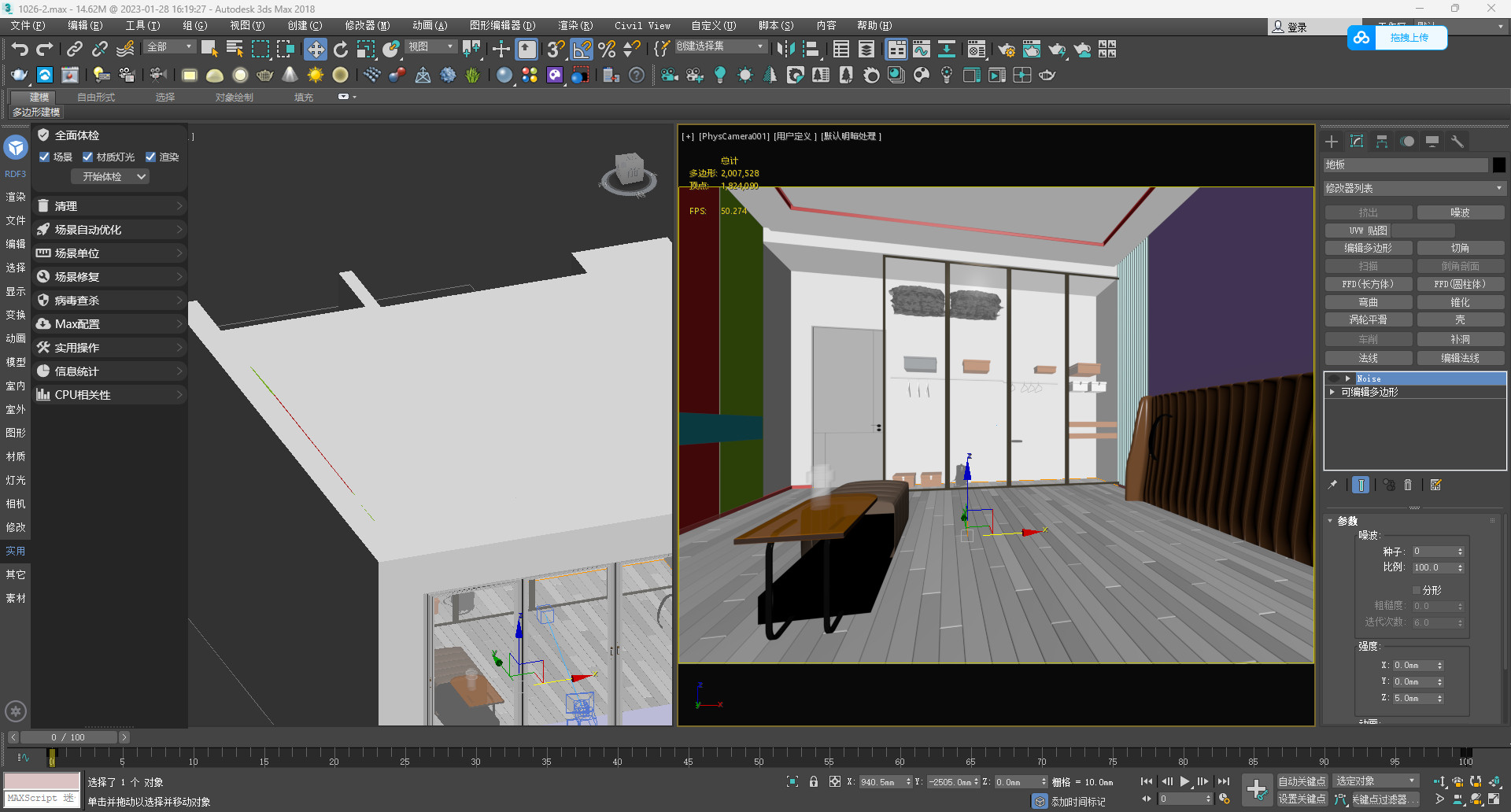Image resolution: width=1511 pixels, height=812 pixels.
Task: Click the 登录 login button
Action: point(1290,27)
